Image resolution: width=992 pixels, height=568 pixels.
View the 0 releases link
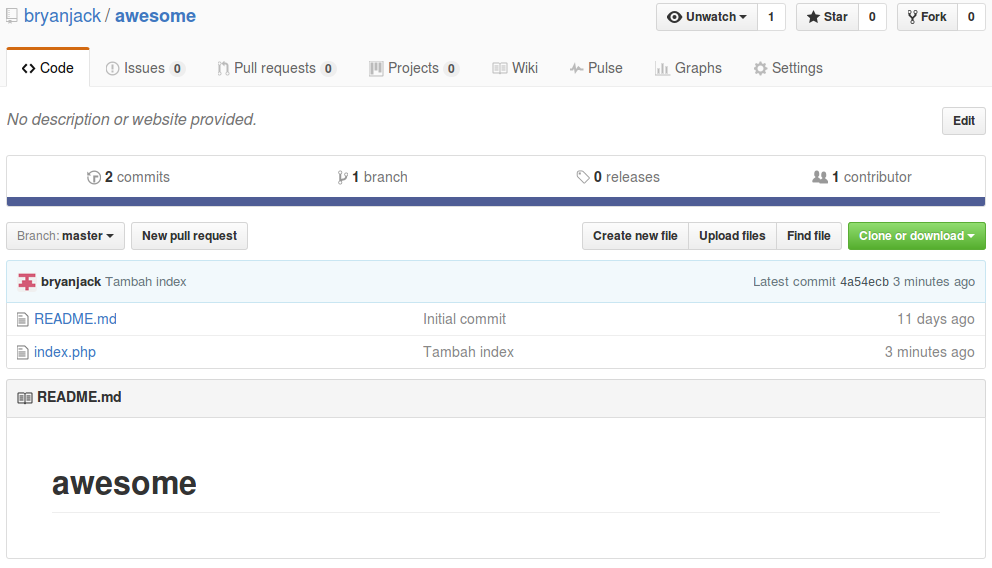pyautogui.click(x=618, y=177)
